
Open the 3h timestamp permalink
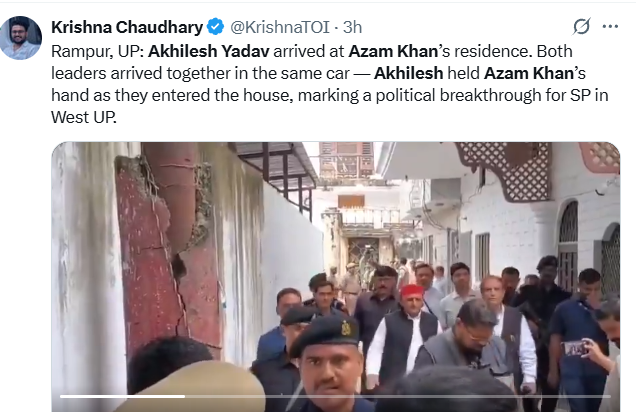click(x=352, y=27)
